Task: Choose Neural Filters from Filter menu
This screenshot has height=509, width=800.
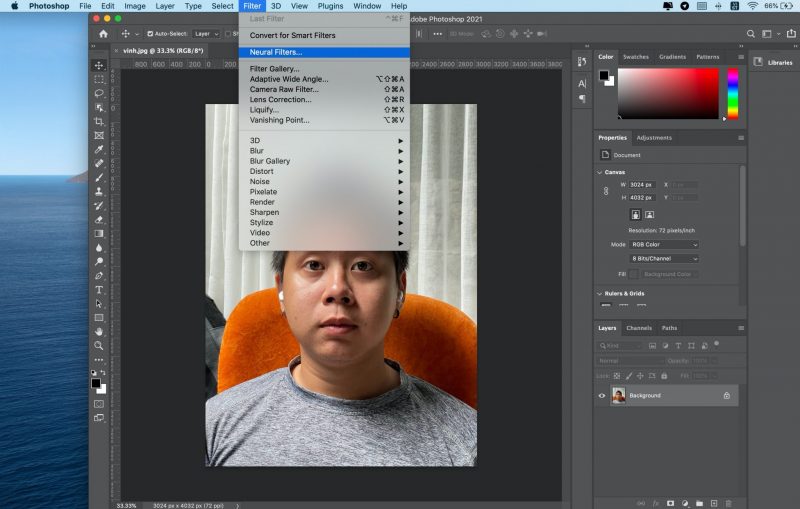Action: pyautogui.click(x=324, y=52)
